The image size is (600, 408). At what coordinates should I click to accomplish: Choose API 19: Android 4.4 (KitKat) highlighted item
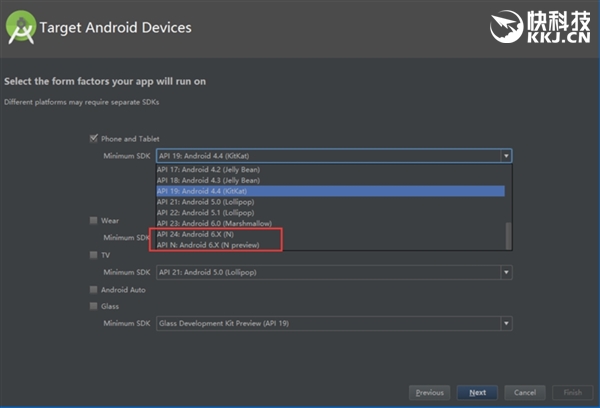click(331, 191)
